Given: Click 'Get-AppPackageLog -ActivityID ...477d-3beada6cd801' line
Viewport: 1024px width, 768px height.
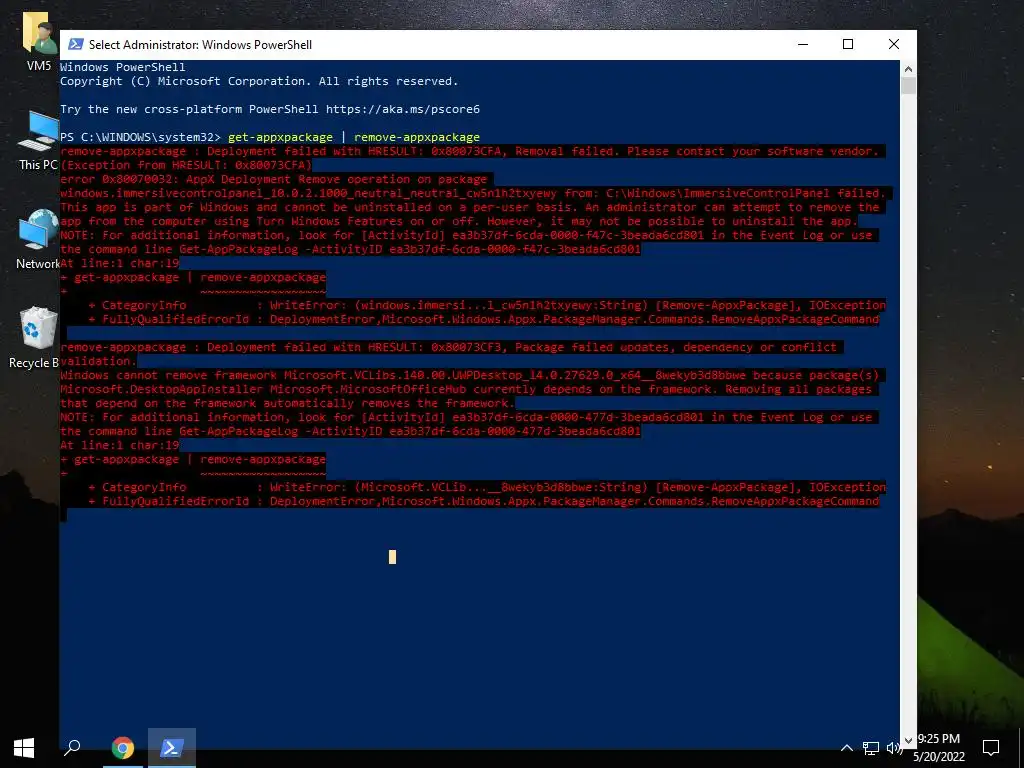Looking at the screenshot, I should (x=350, y=431).
